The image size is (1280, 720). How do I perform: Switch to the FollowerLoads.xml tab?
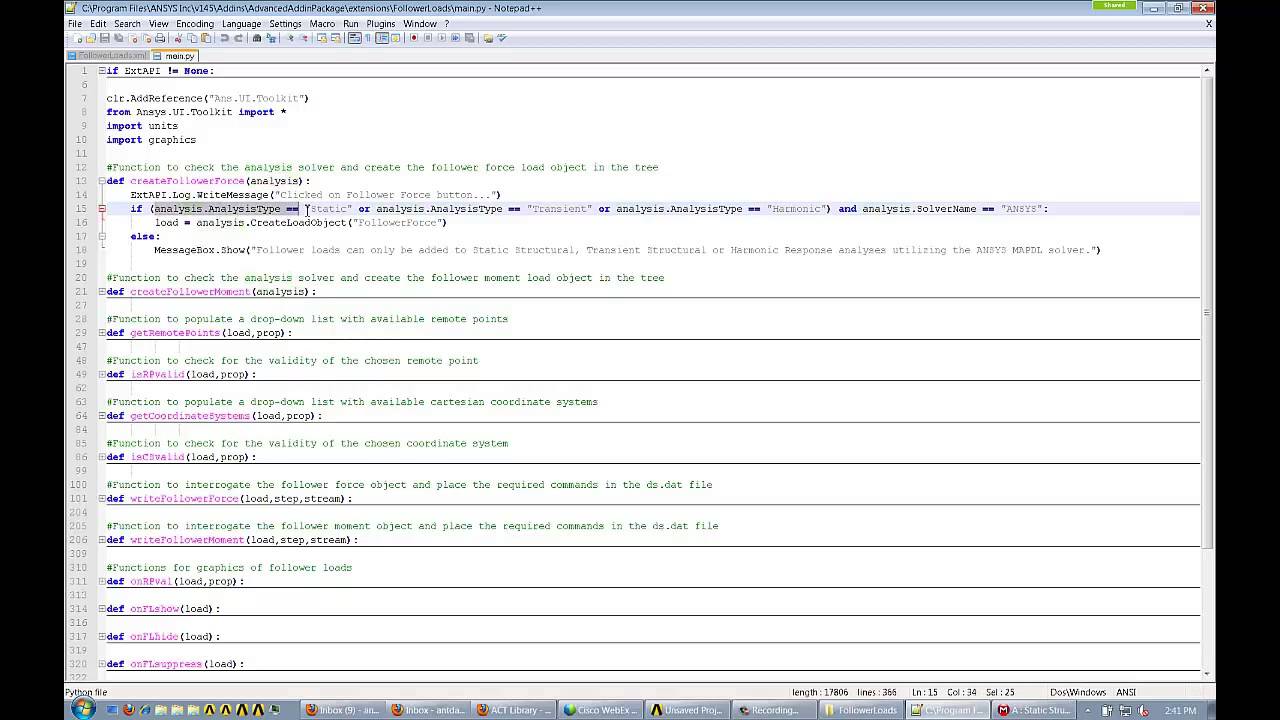[107, 56]
